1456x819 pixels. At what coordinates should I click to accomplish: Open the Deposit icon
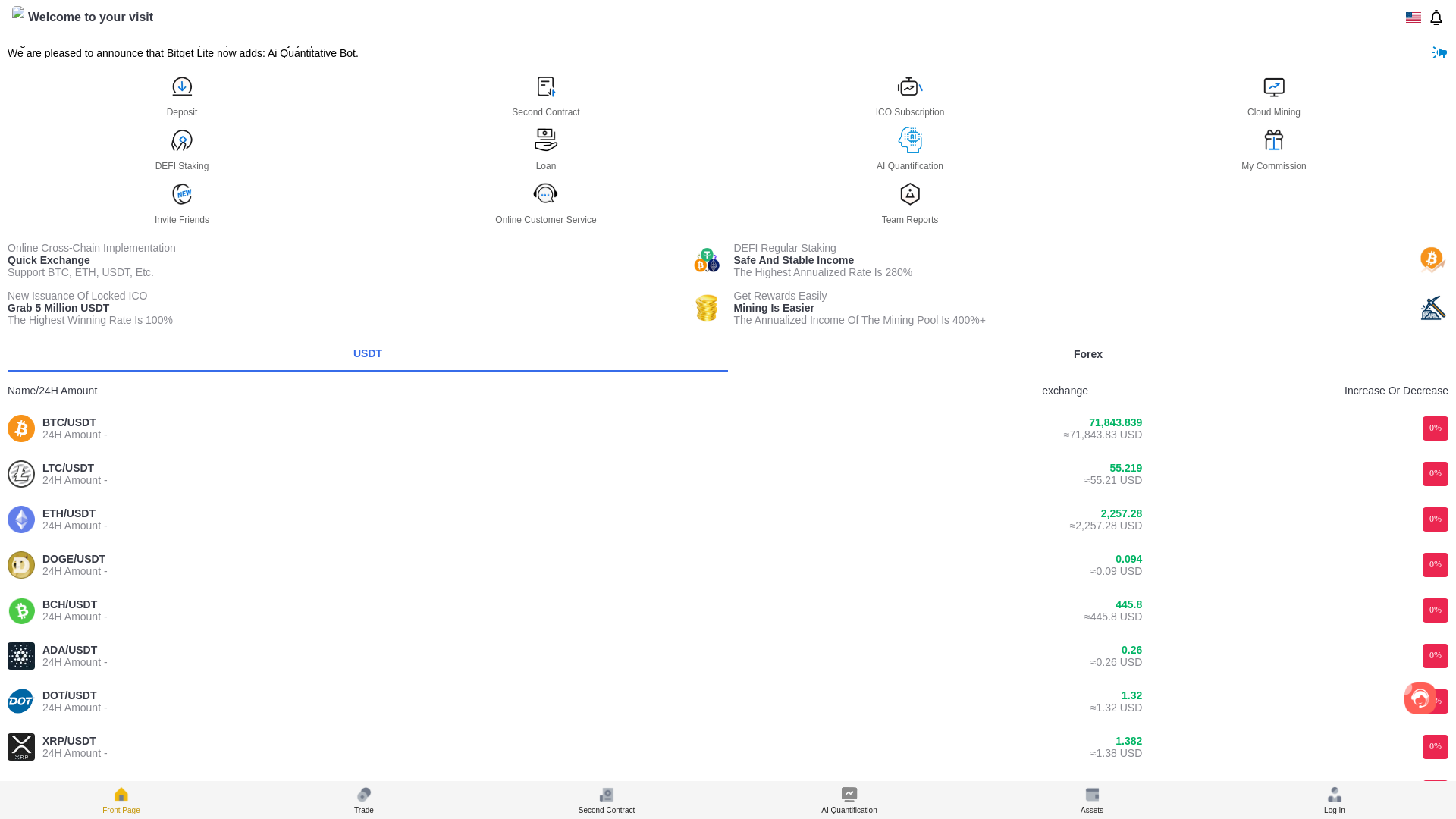point(182,86)
